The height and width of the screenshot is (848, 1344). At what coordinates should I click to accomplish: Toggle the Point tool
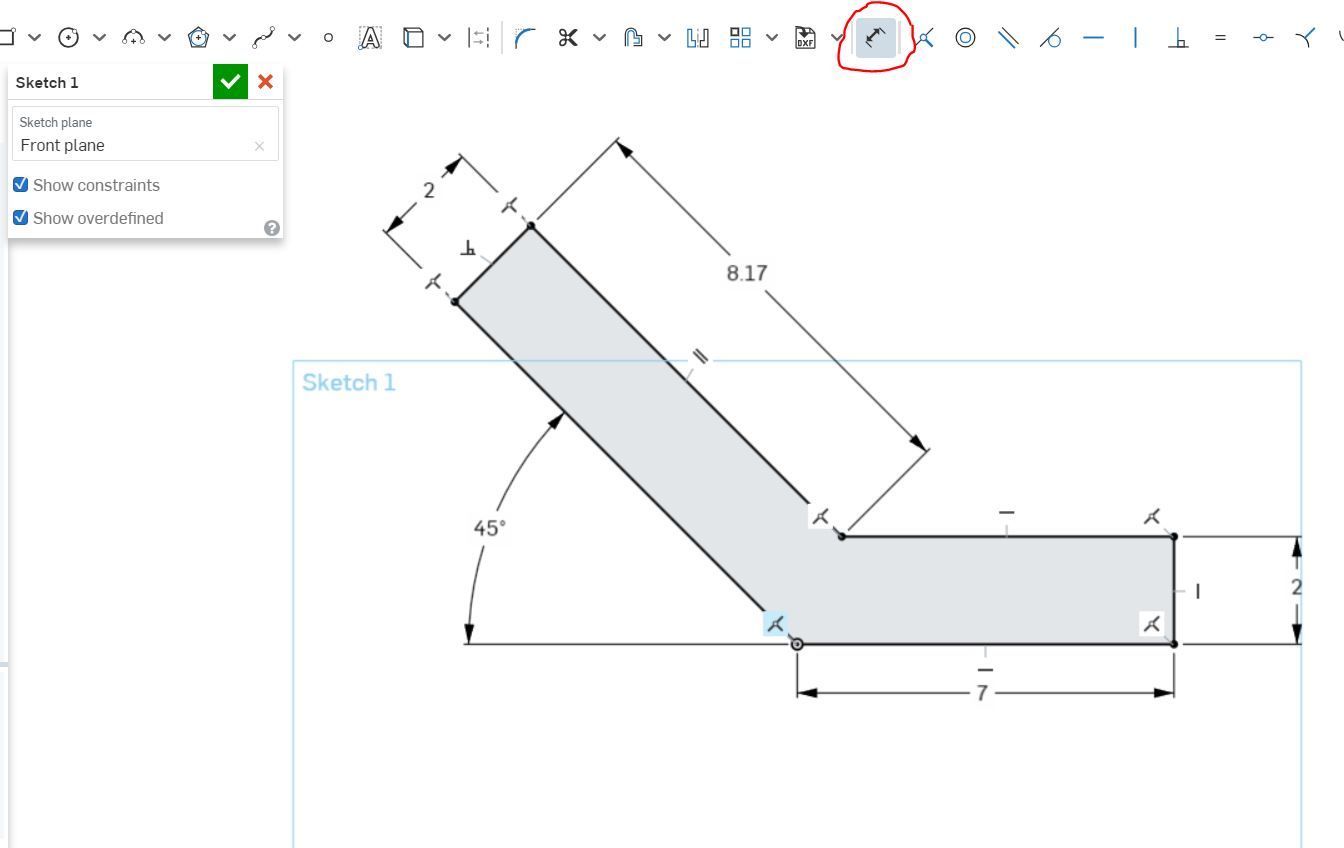coord(327,37)
